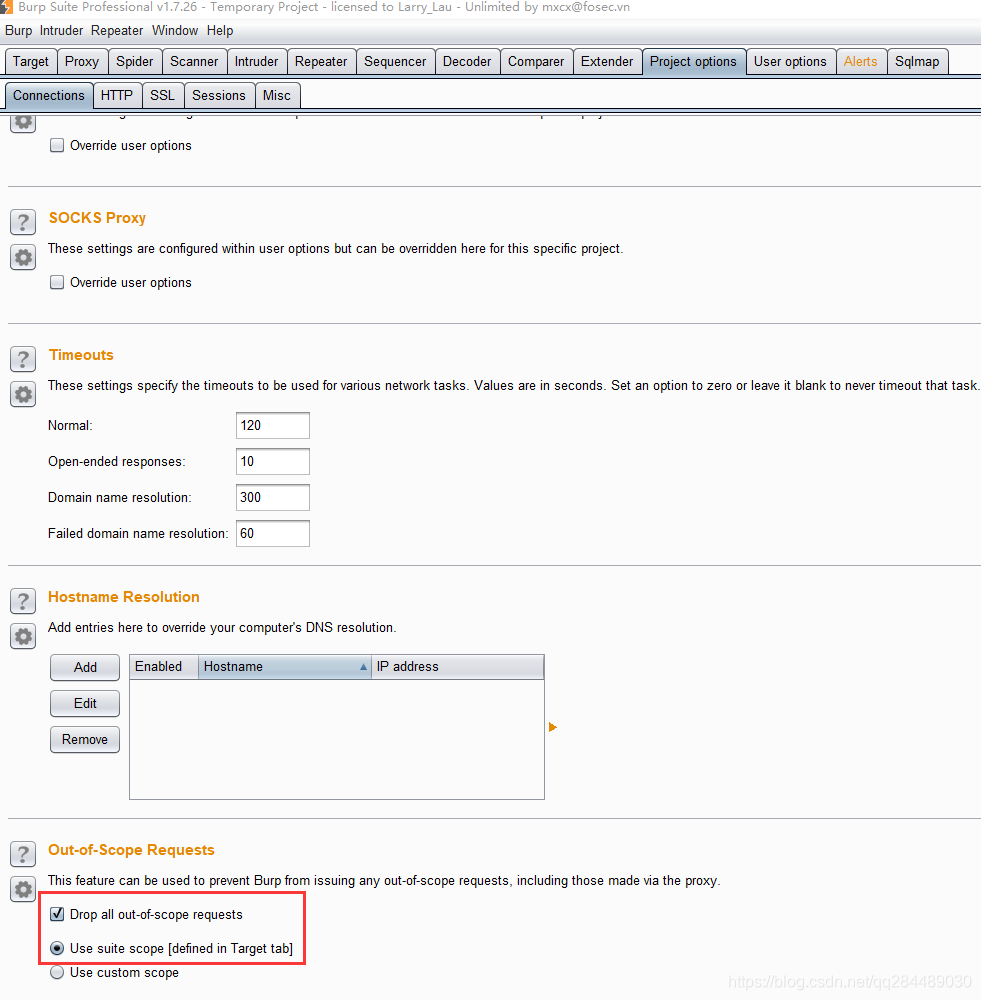The height and width of the screenshot is (1000, 981).
Task: Switch to the User options tab
Action: pos(790,61)
